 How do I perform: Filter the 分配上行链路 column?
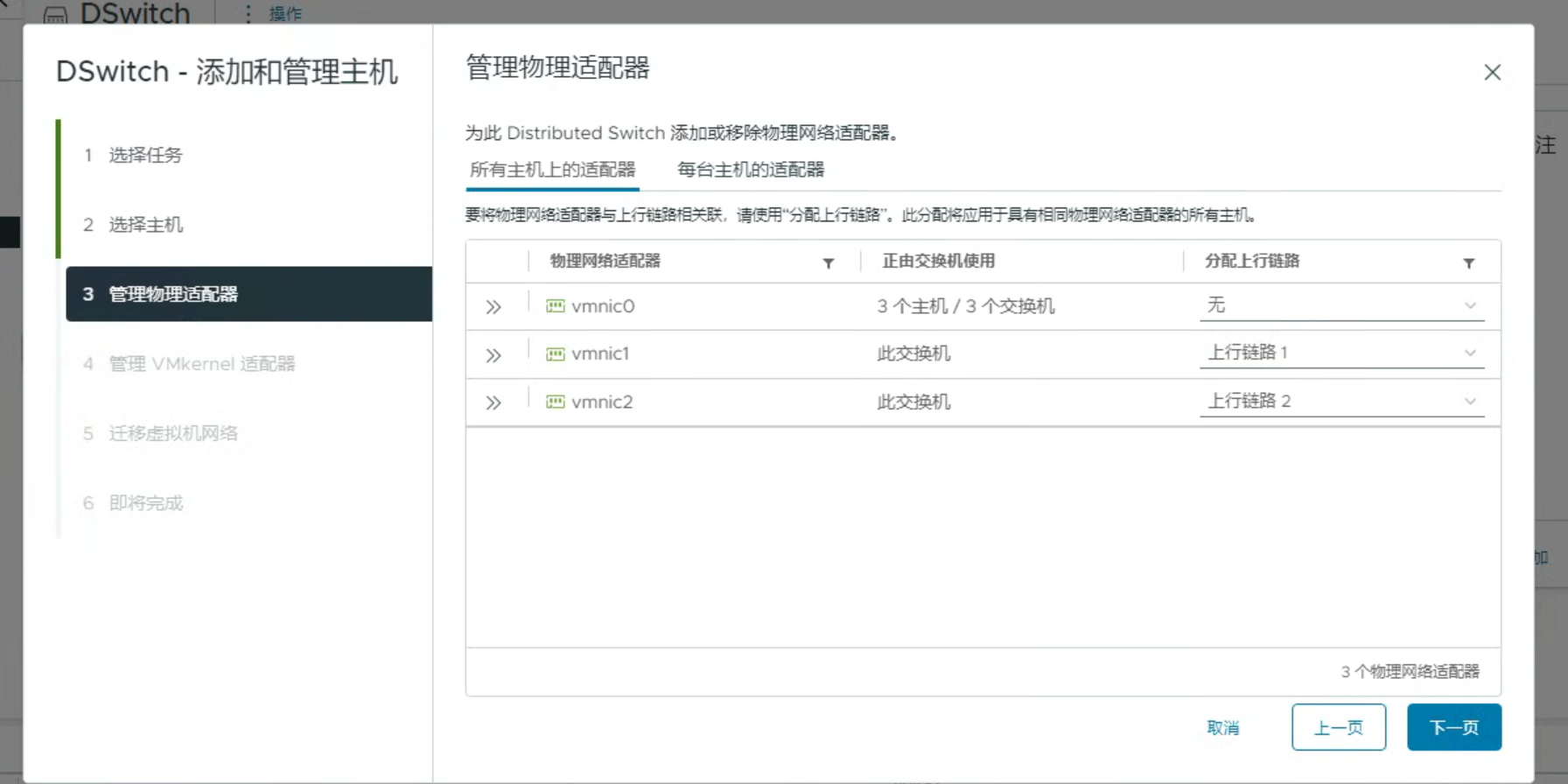click(1469, 263)
